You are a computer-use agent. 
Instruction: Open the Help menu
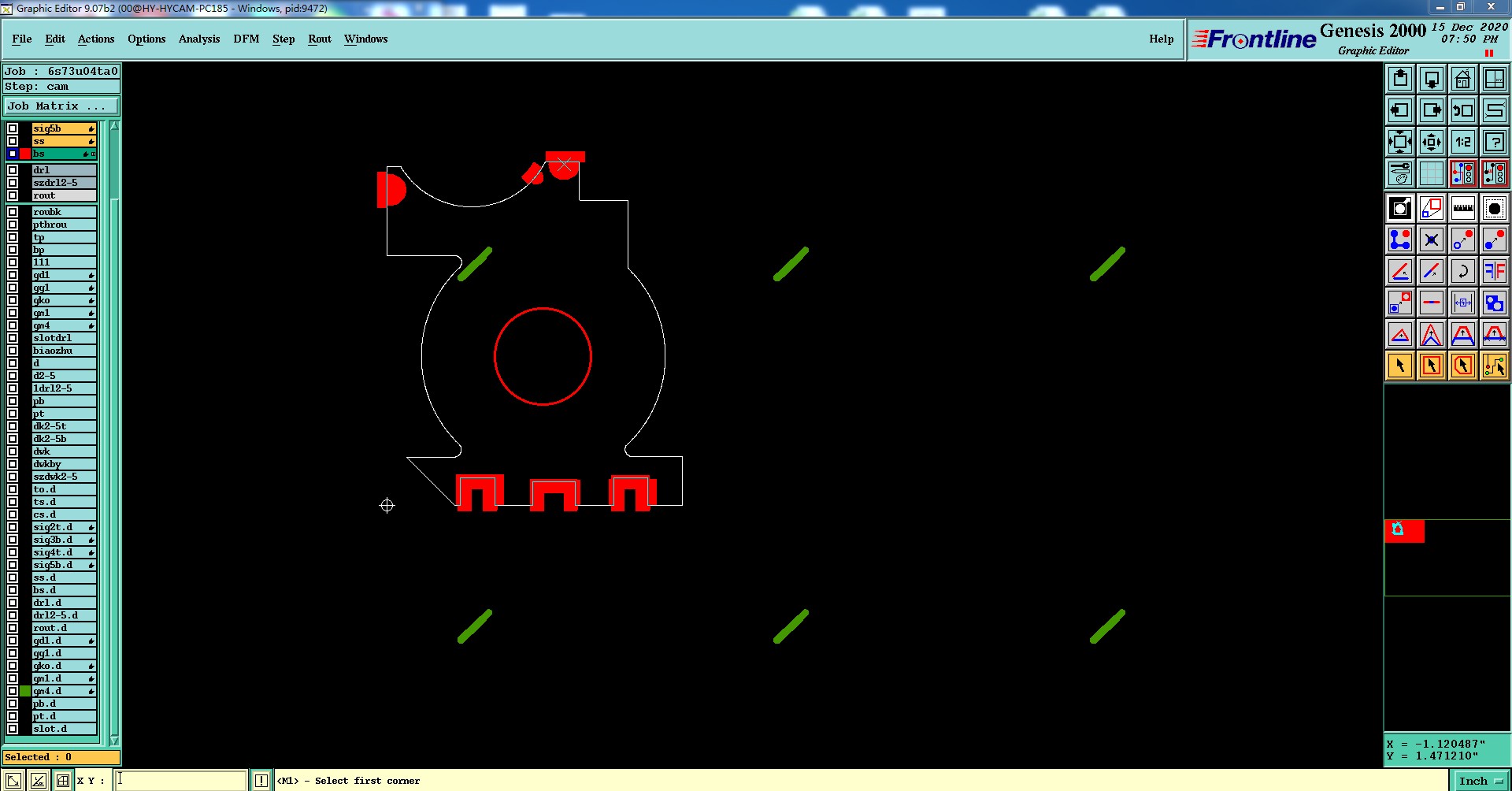click(1161, 39)
